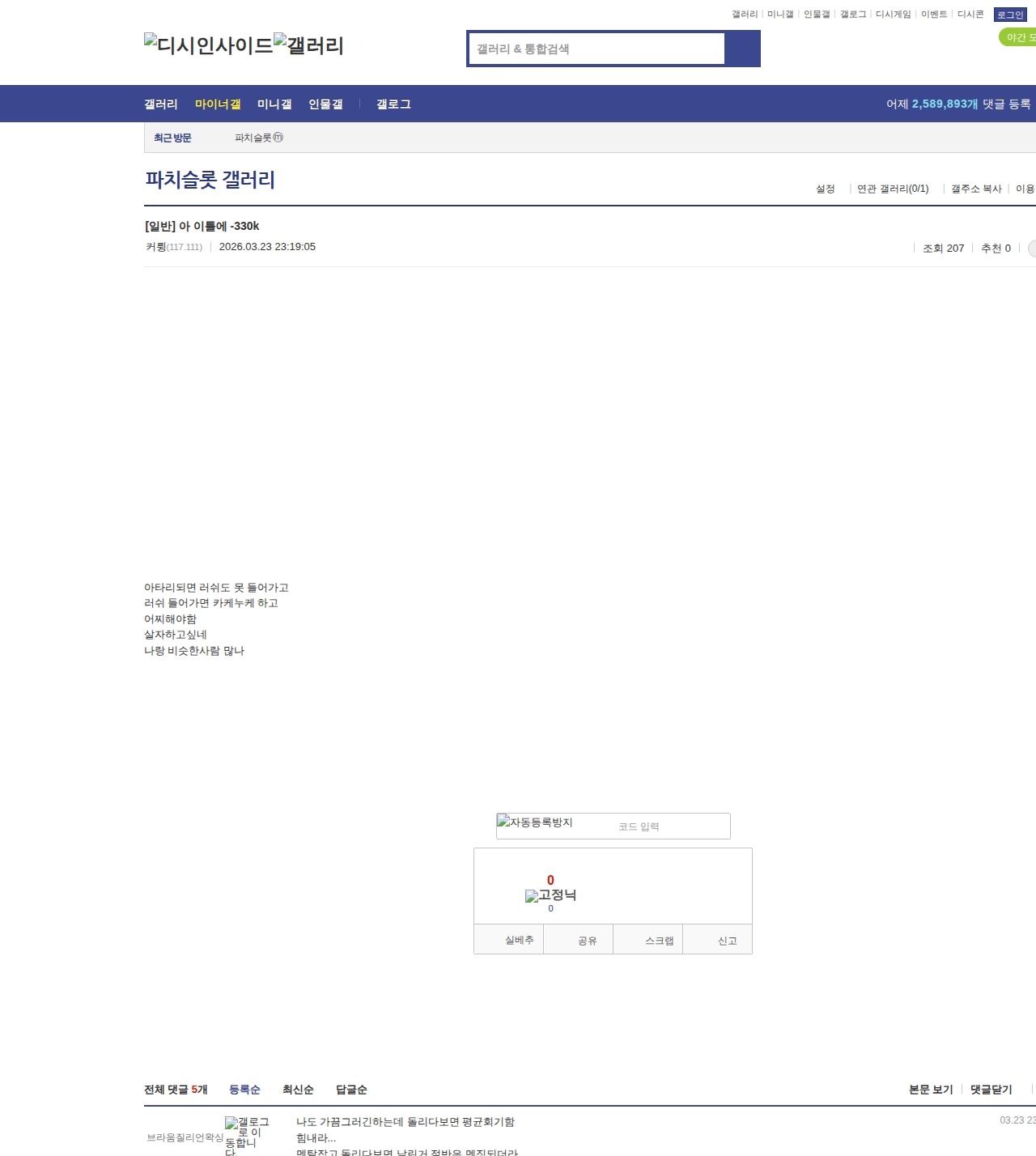Open the 디시콘 link in the top bar
Viewport: 1036px width, 1156px height.
(969, 14)
